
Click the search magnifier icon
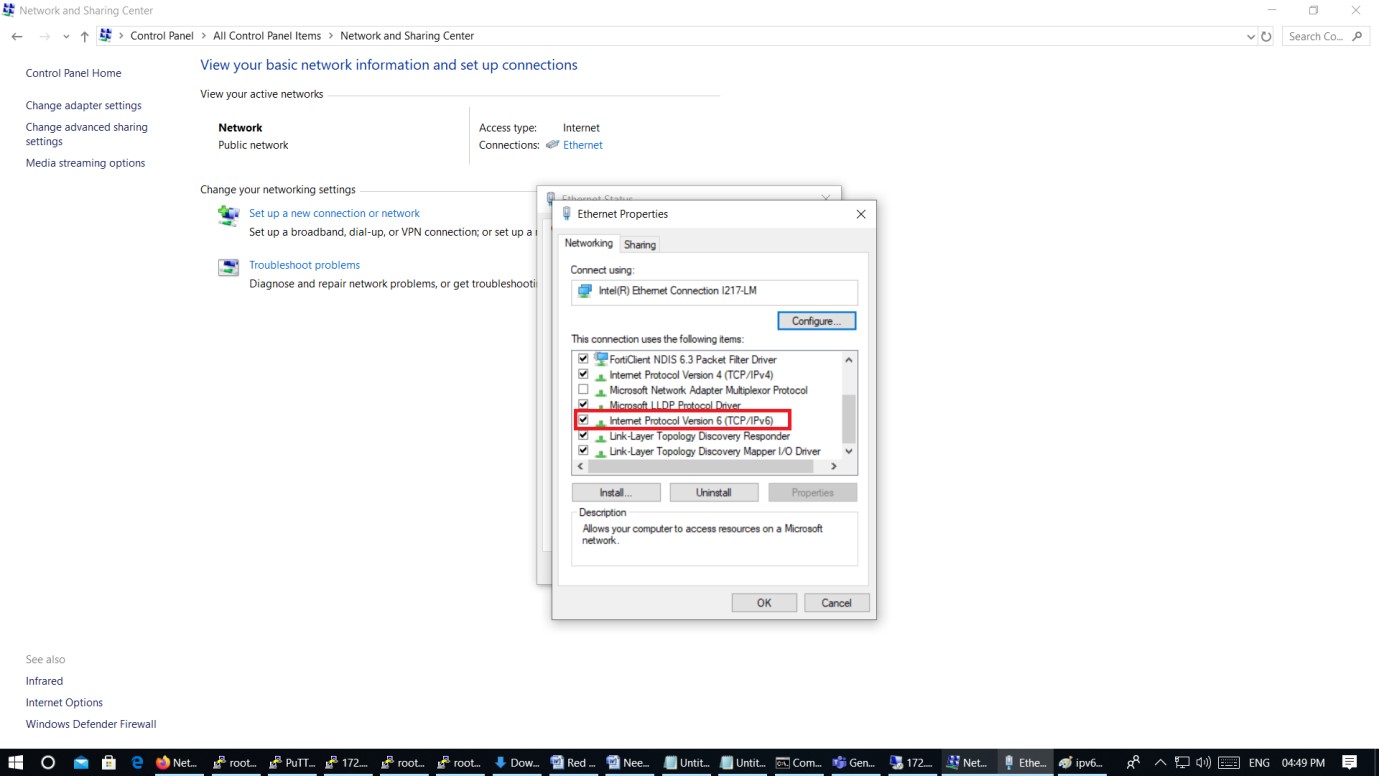1357,36
